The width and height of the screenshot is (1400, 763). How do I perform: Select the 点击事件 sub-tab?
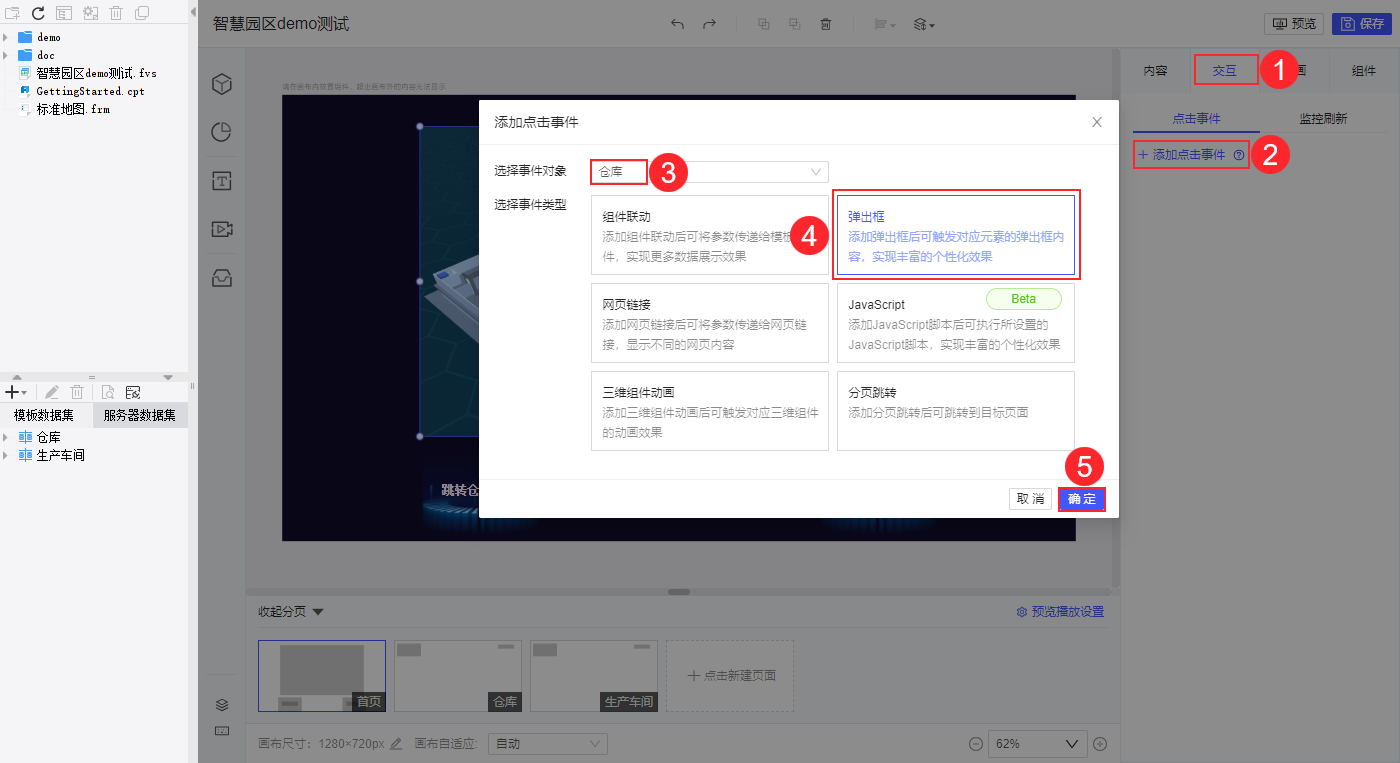pos(1196,118)
